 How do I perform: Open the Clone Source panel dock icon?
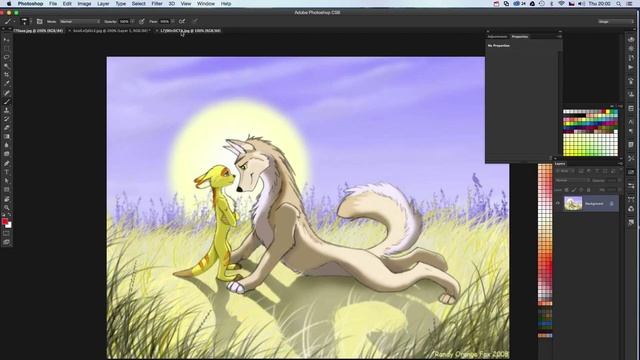pos(631,94)
